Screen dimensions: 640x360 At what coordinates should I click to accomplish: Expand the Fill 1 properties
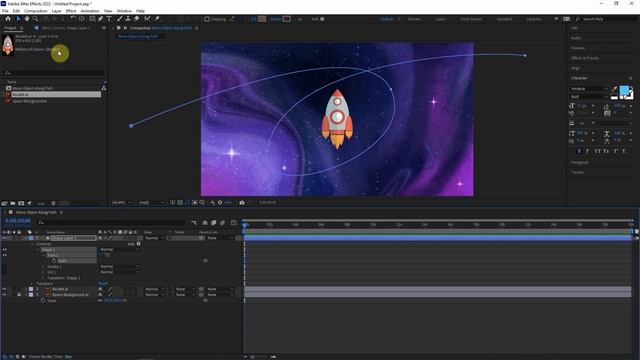coord(43,272)
